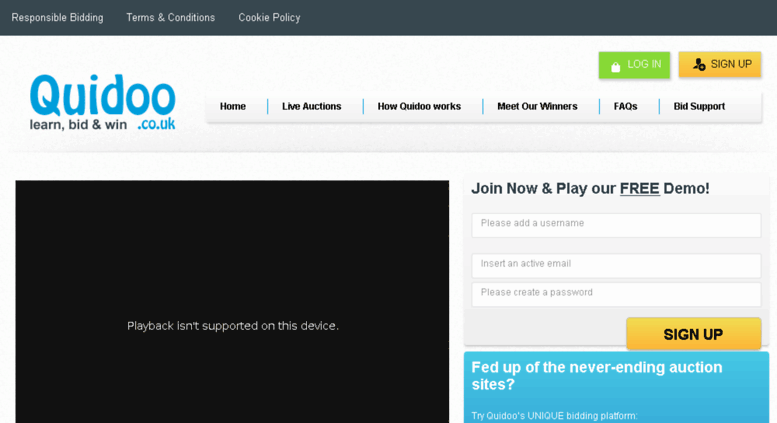Focus the active email input field
The height and width of the screenshot is (423, 777).
tap(616, 266)
